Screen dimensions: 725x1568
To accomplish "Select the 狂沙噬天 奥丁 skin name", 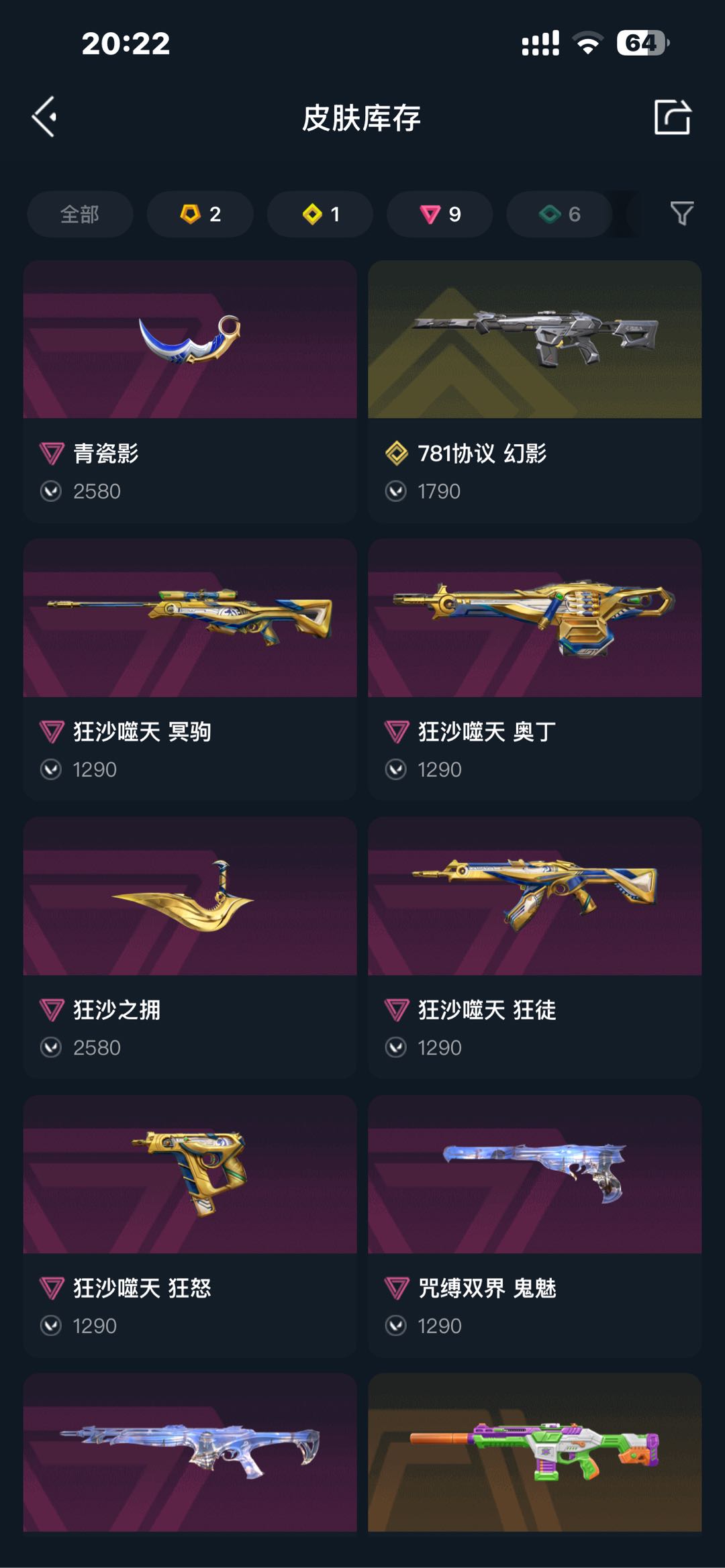I will pyautogui.click(x=487, y=731).
